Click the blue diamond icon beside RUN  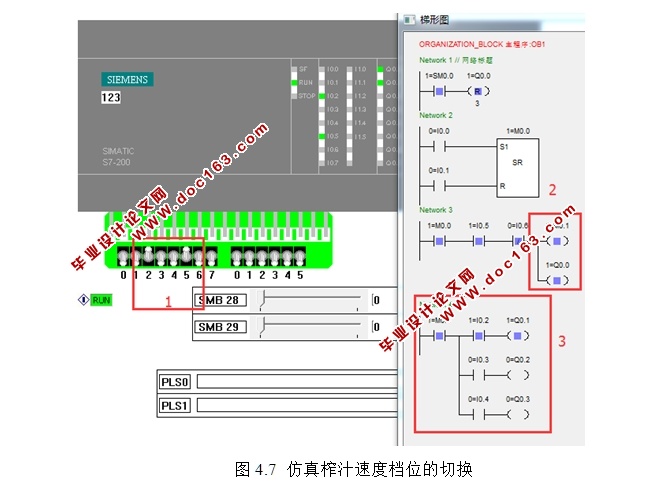(x=83, y=300)
